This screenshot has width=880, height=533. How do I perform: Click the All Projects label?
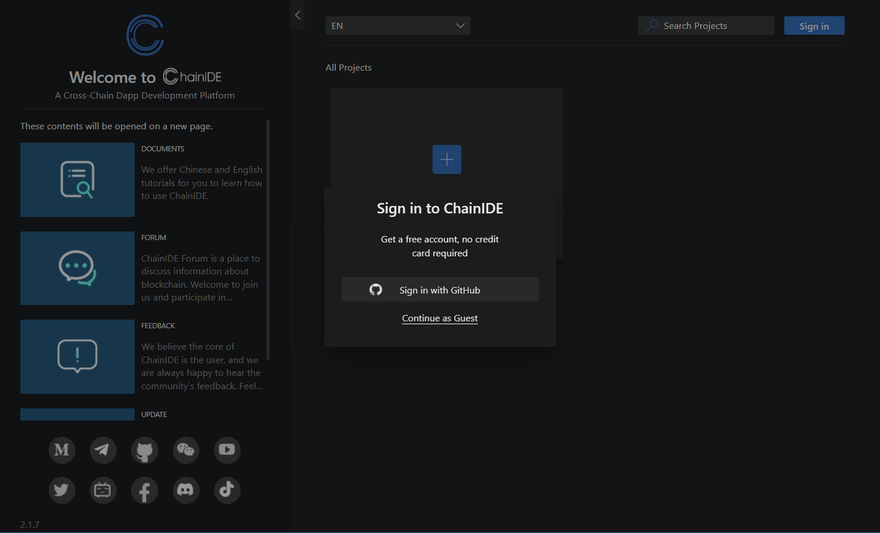point(349,67)
